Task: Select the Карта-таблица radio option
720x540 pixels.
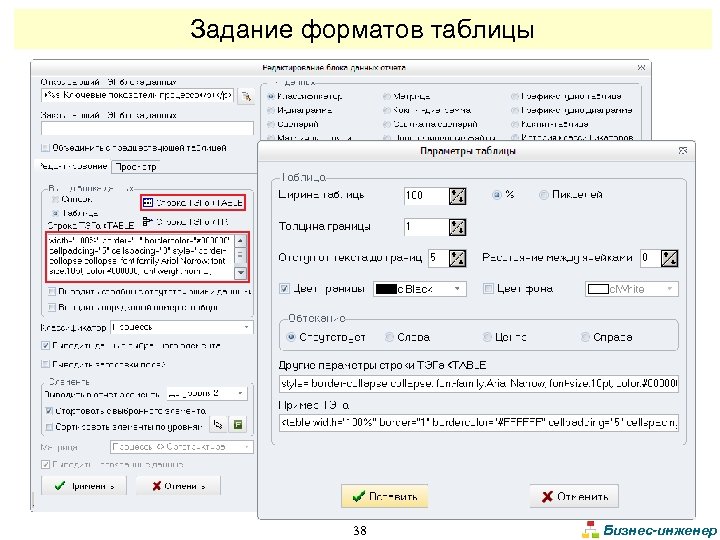Action: [x=515, y=124]
